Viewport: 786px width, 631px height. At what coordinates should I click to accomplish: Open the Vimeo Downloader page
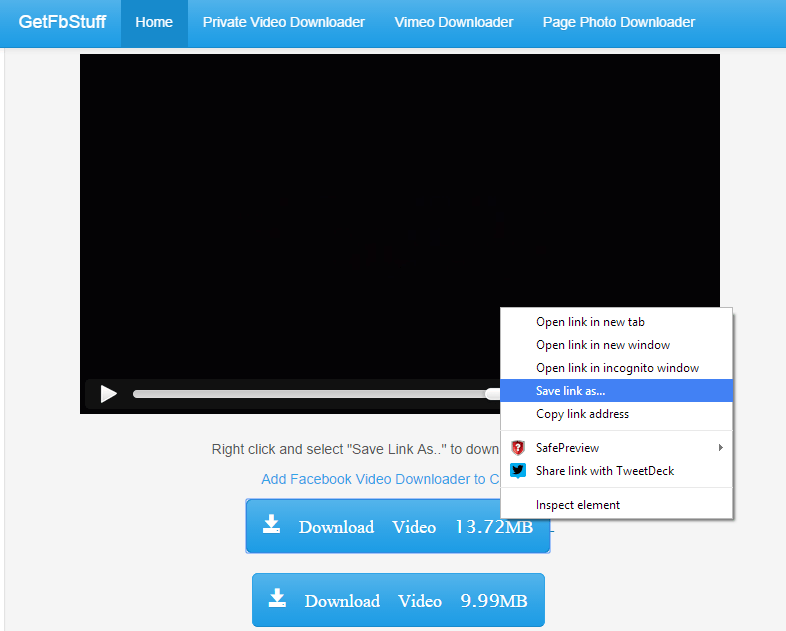(x=454, y=23)
